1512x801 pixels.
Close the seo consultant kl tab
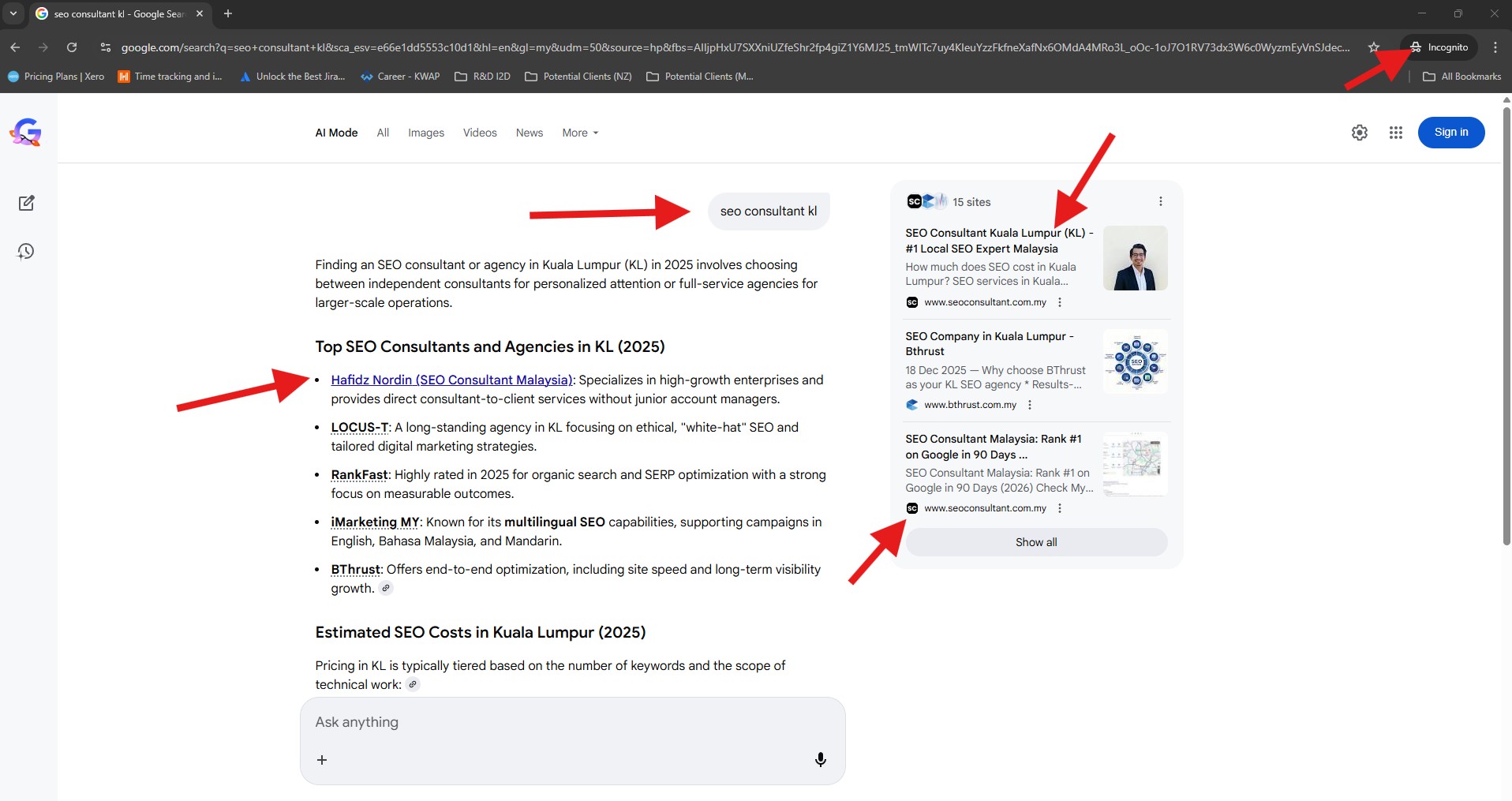coord(200,13)
